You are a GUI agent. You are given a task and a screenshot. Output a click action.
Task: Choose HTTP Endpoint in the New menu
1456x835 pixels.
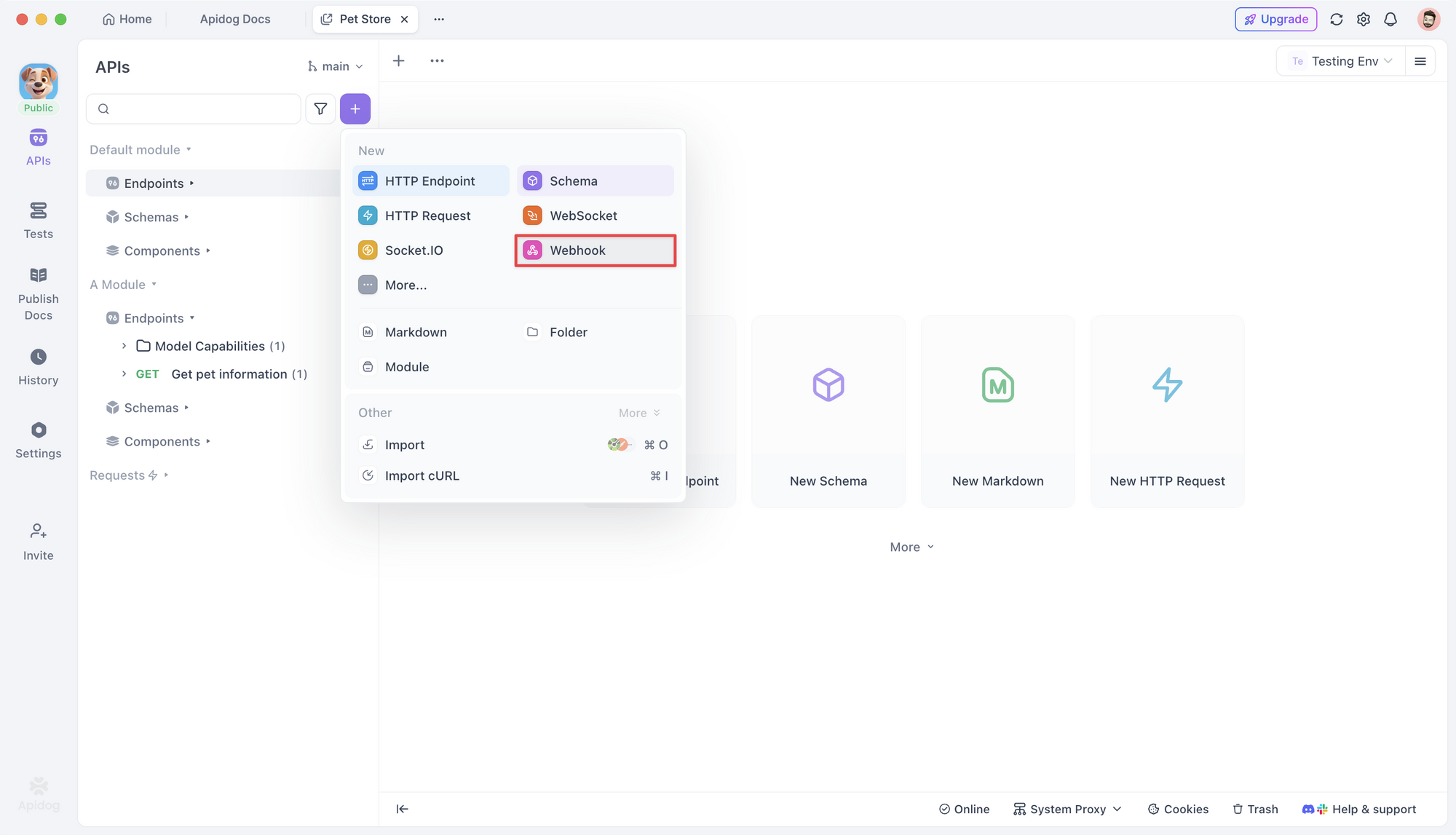[430, 181]
